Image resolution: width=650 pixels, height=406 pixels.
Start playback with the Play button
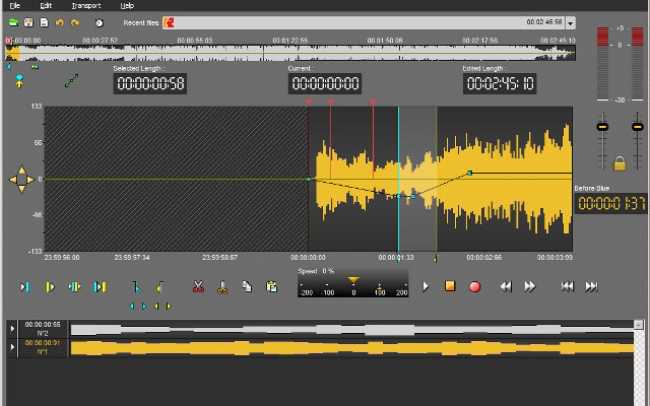coord(425,287)
